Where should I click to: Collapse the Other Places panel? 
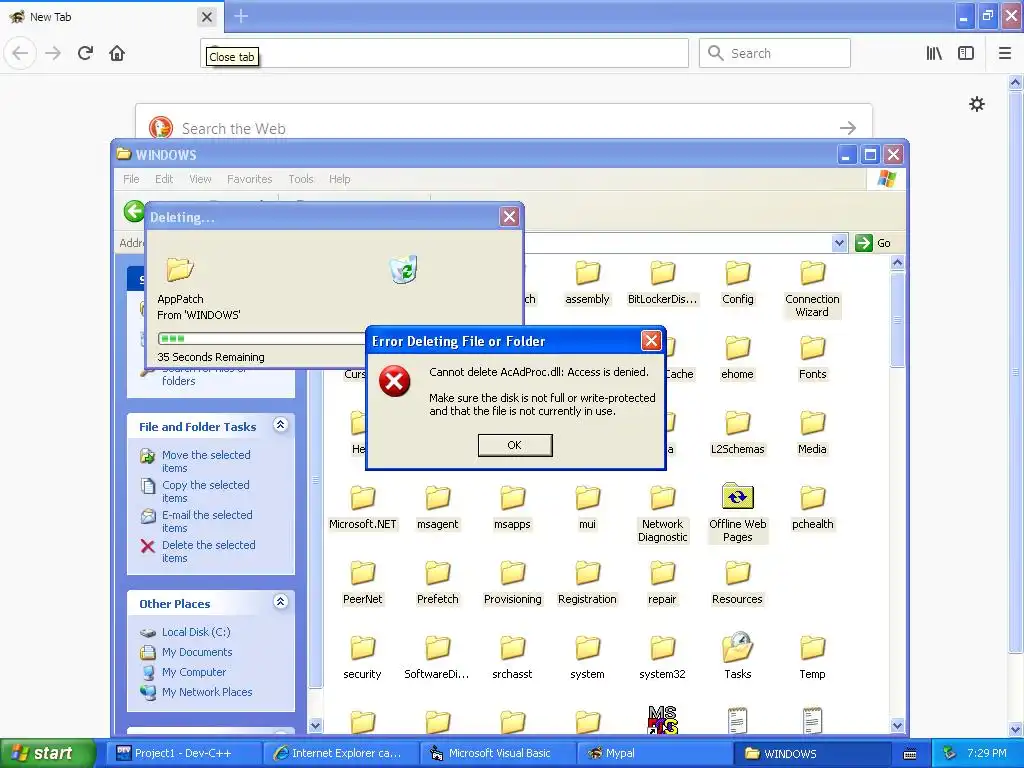tap(280, 601)
